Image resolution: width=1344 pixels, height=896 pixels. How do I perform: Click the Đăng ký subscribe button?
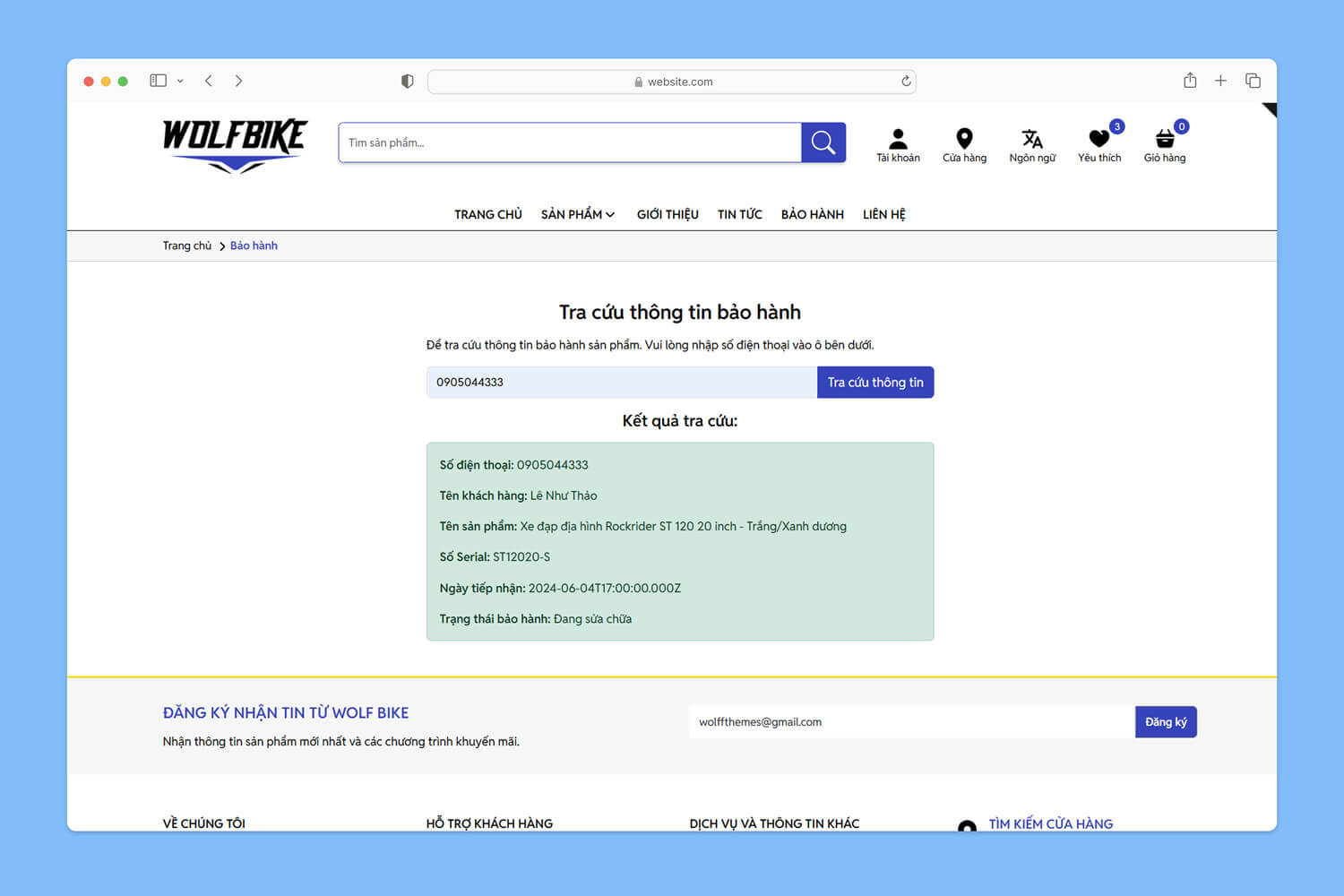(1165, 722)
